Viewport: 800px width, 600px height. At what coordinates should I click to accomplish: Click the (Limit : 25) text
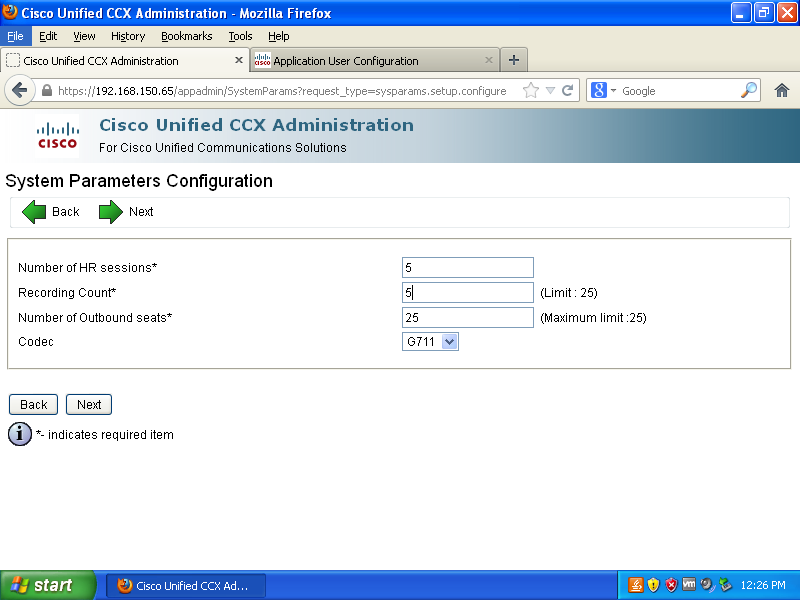pyautogui.click(x=569, y=293)
